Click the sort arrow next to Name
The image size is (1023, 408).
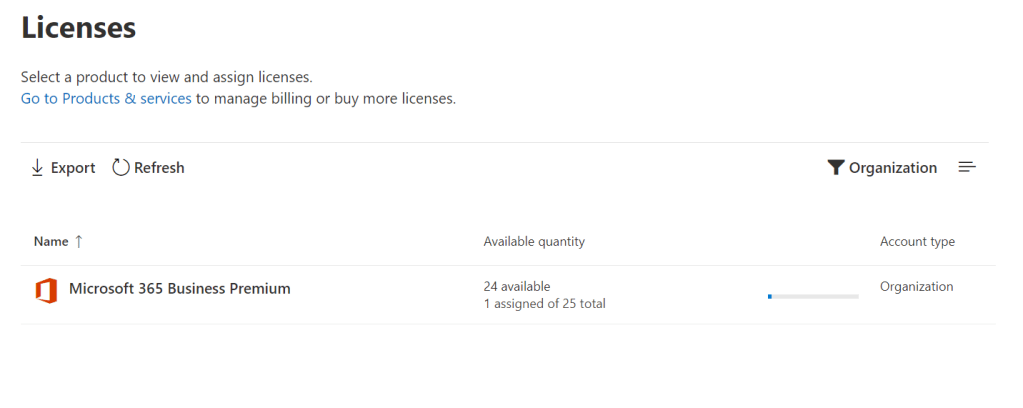79,242
